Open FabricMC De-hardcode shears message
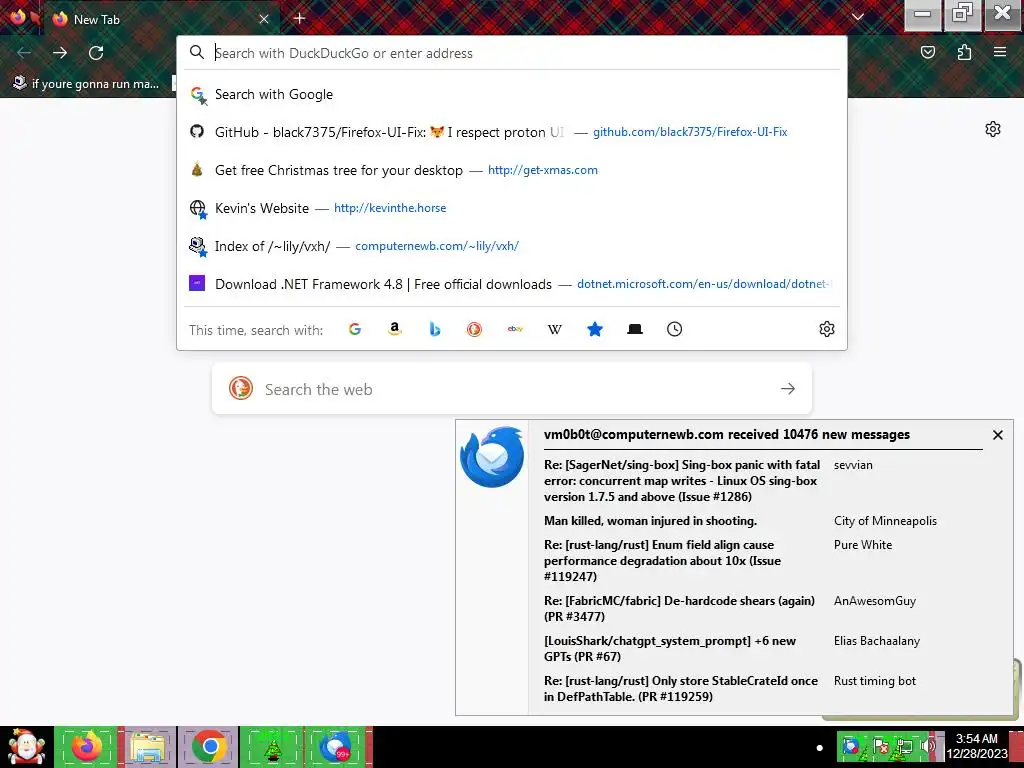1024x768 pixels. pos(679,609)
